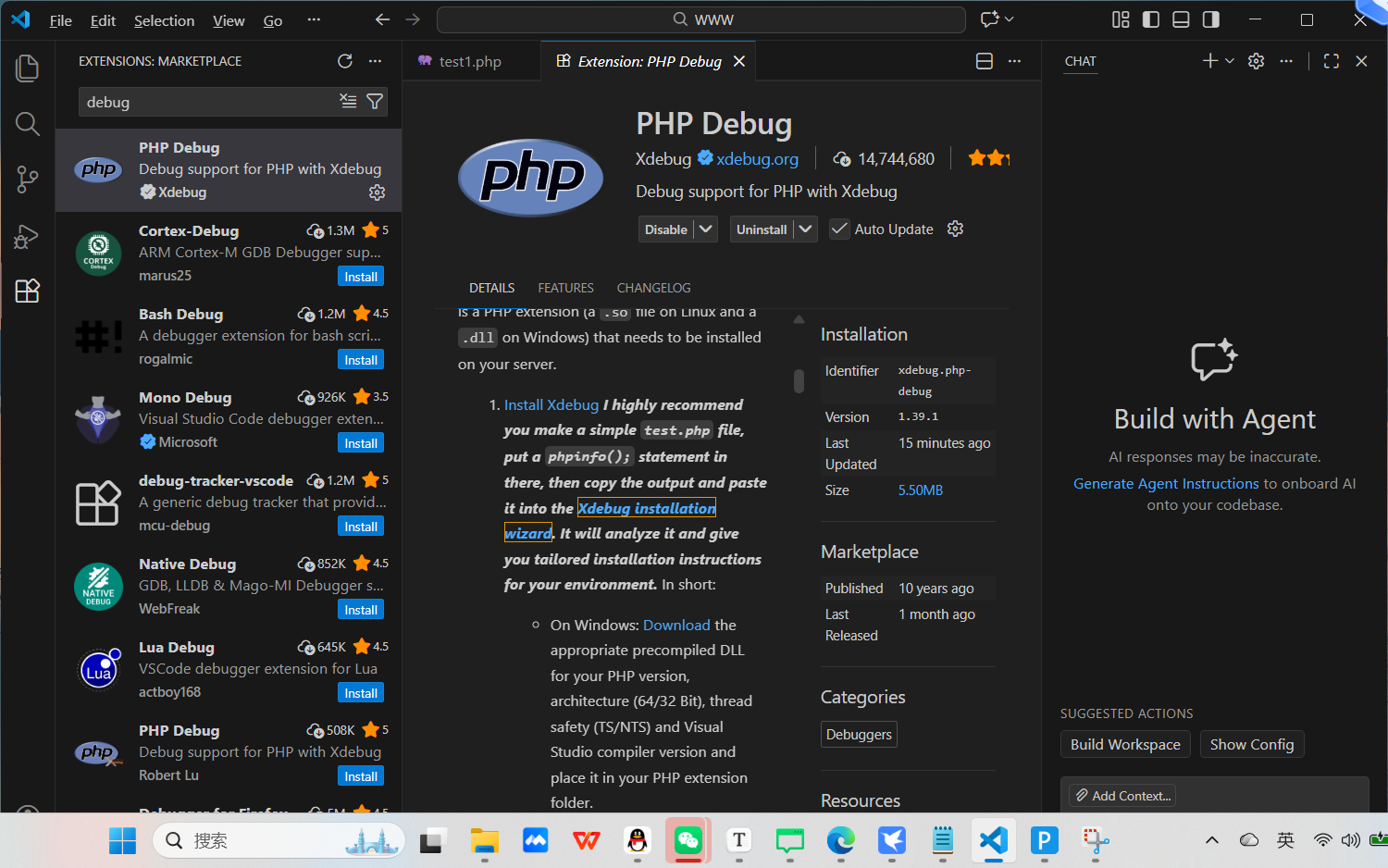Install Cortex-Debug extension
1388x868 pixels.
tap(361, 277)
